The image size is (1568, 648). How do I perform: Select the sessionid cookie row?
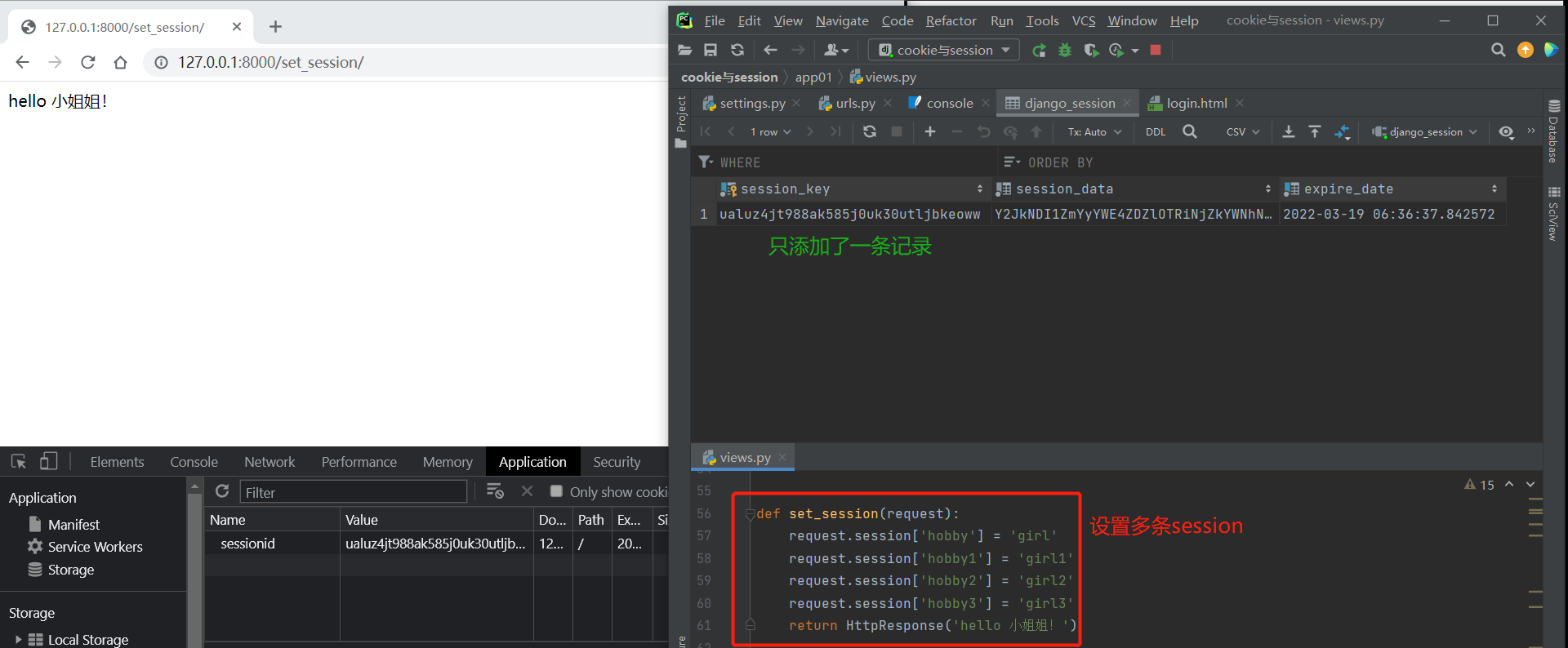pos(436,544)
